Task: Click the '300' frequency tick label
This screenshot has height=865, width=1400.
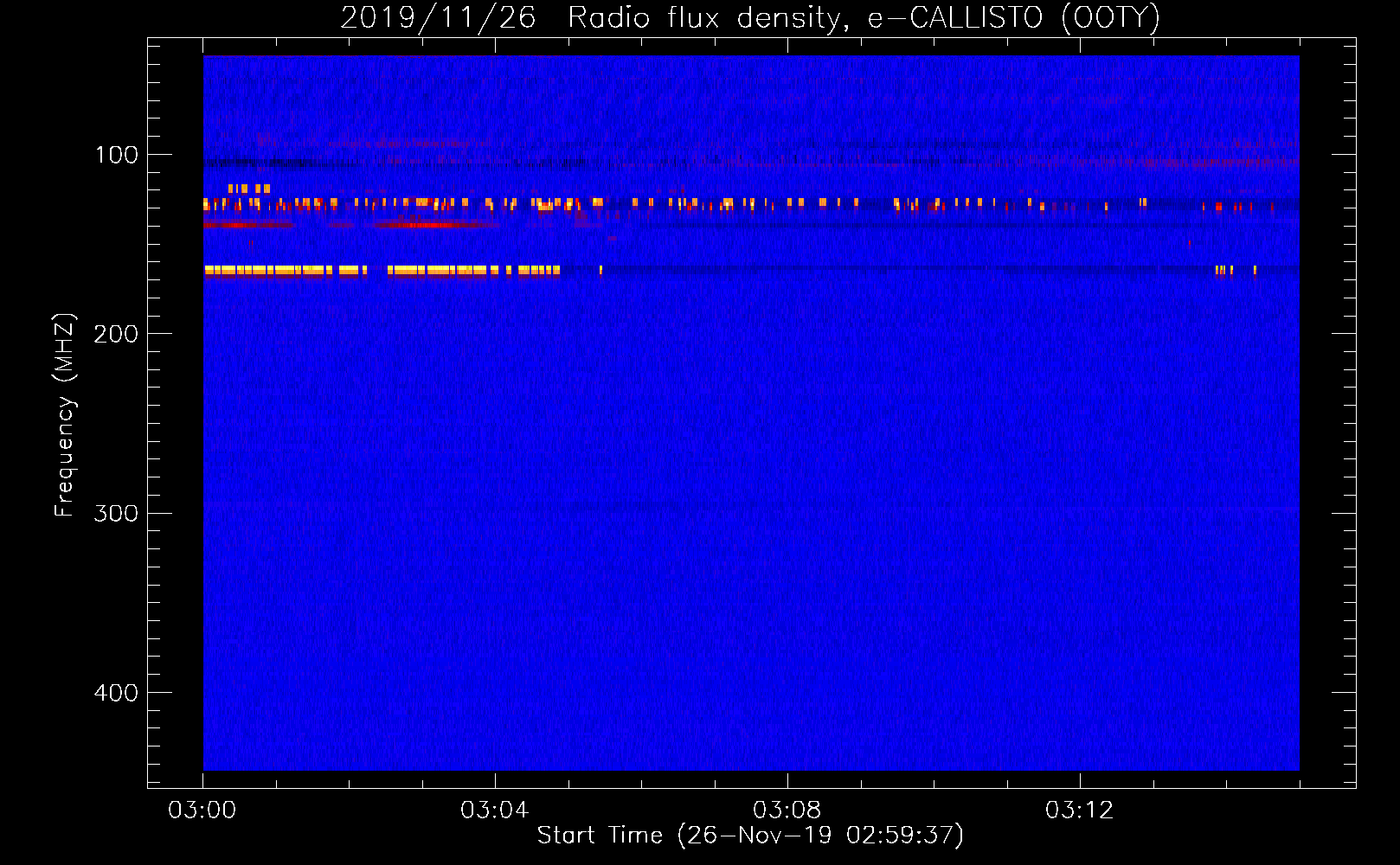Action: coord(116,514)
